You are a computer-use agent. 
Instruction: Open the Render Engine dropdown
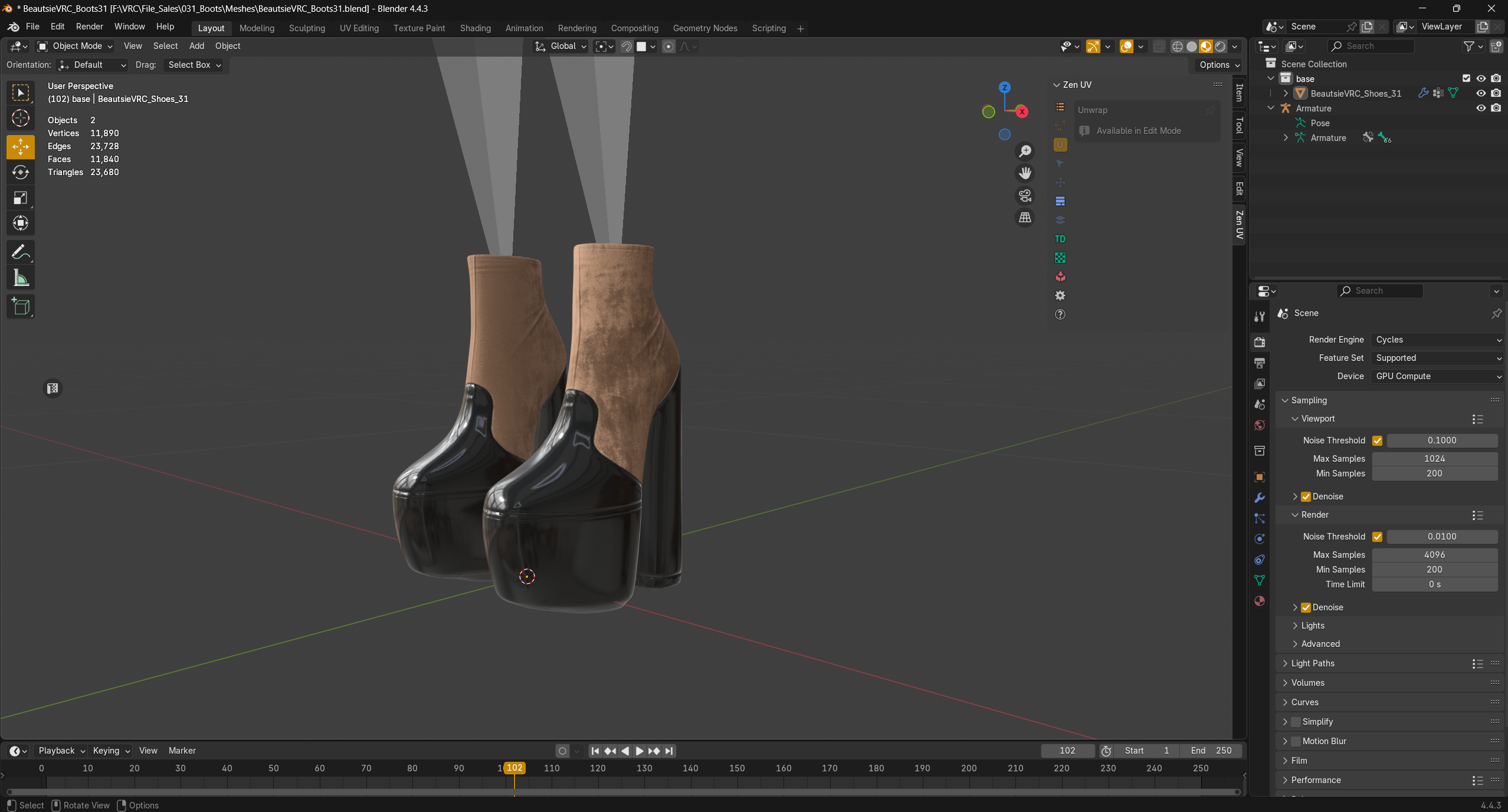[x=1437, y=340]
